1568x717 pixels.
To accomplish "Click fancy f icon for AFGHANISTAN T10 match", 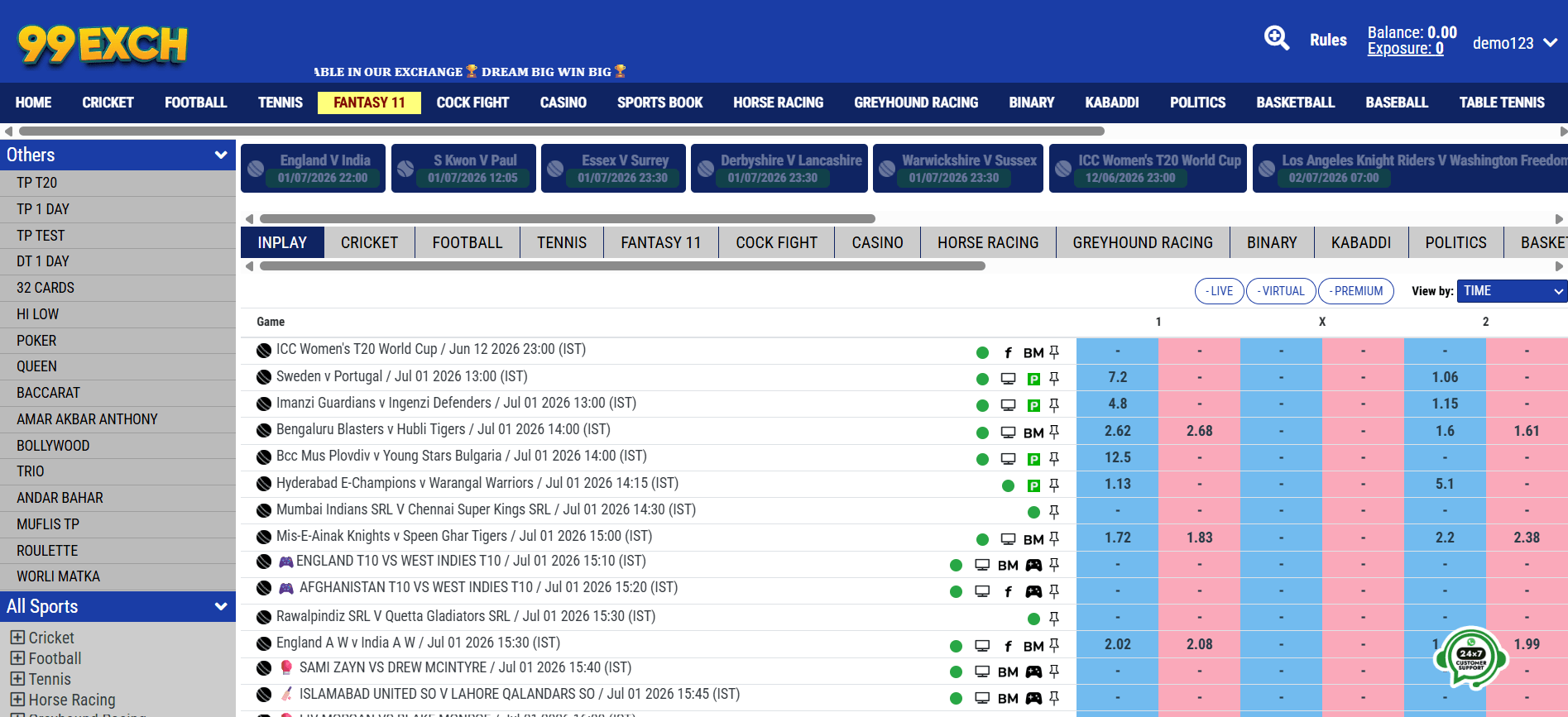I will (1008, 591).
